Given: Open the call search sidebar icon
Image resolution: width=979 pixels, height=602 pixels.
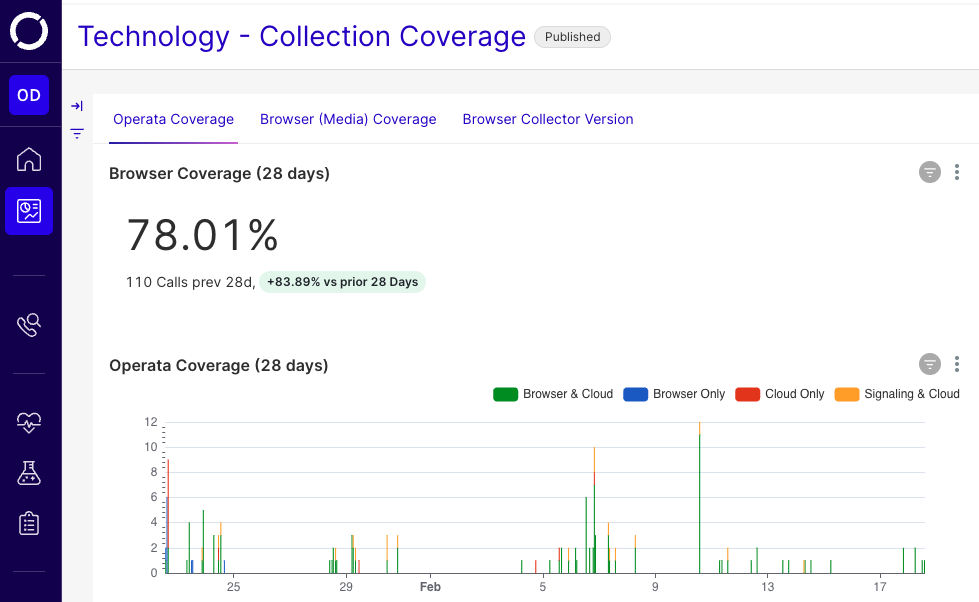Looking at the screenshot, I should (x=29, y=325).
